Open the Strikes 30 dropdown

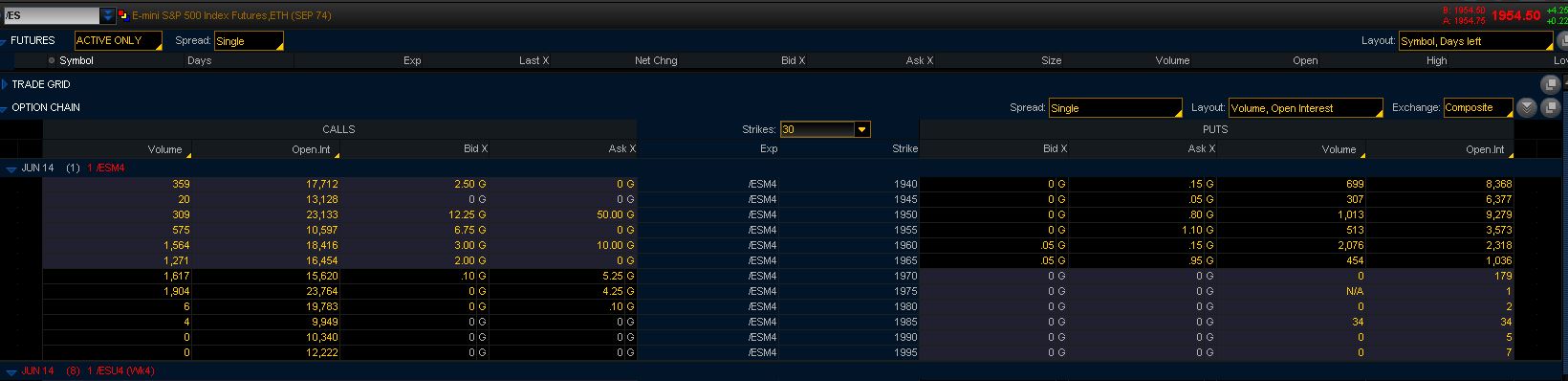[x=824, y=129]
